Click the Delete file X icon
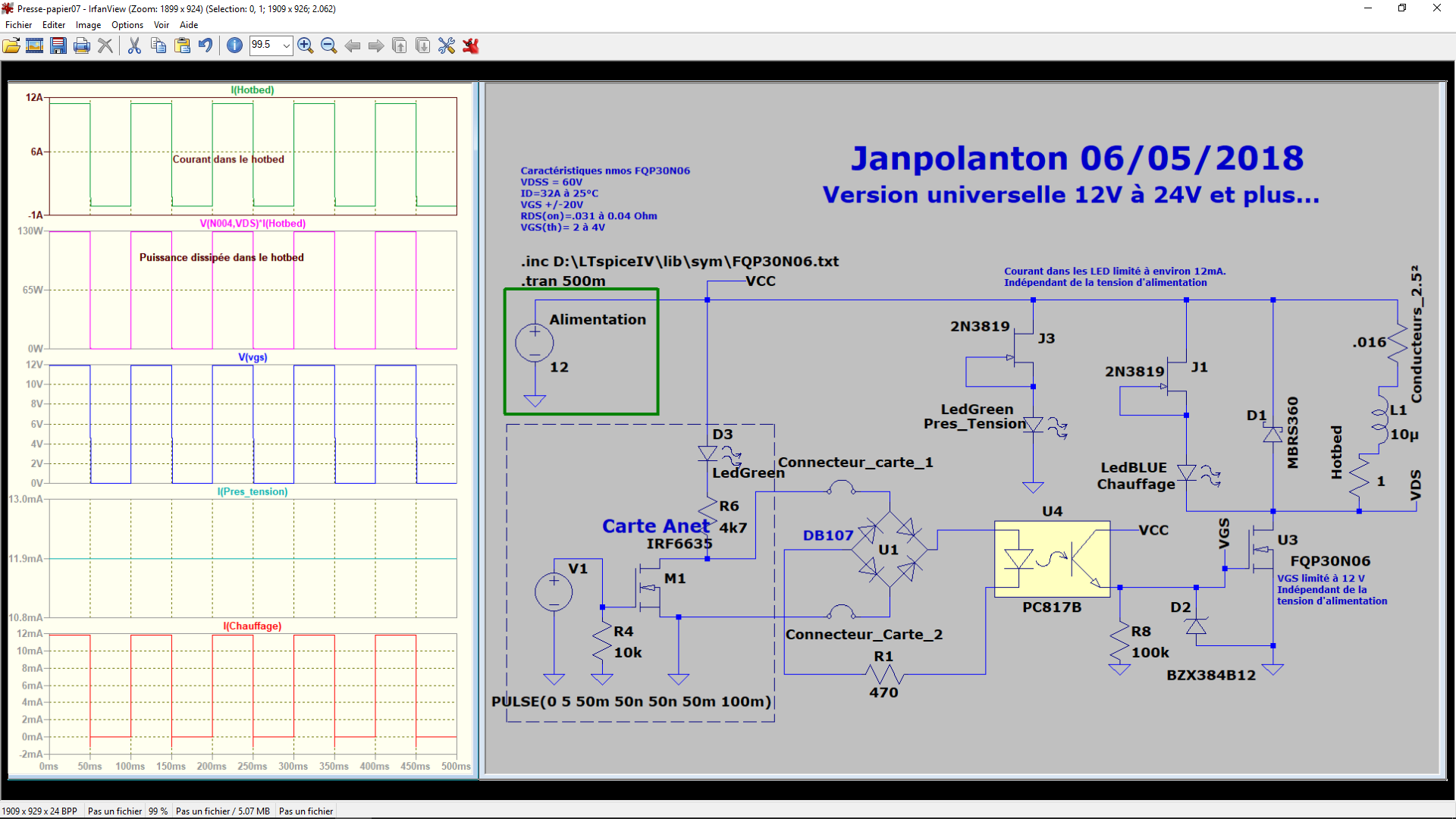 tap(105, 45)
